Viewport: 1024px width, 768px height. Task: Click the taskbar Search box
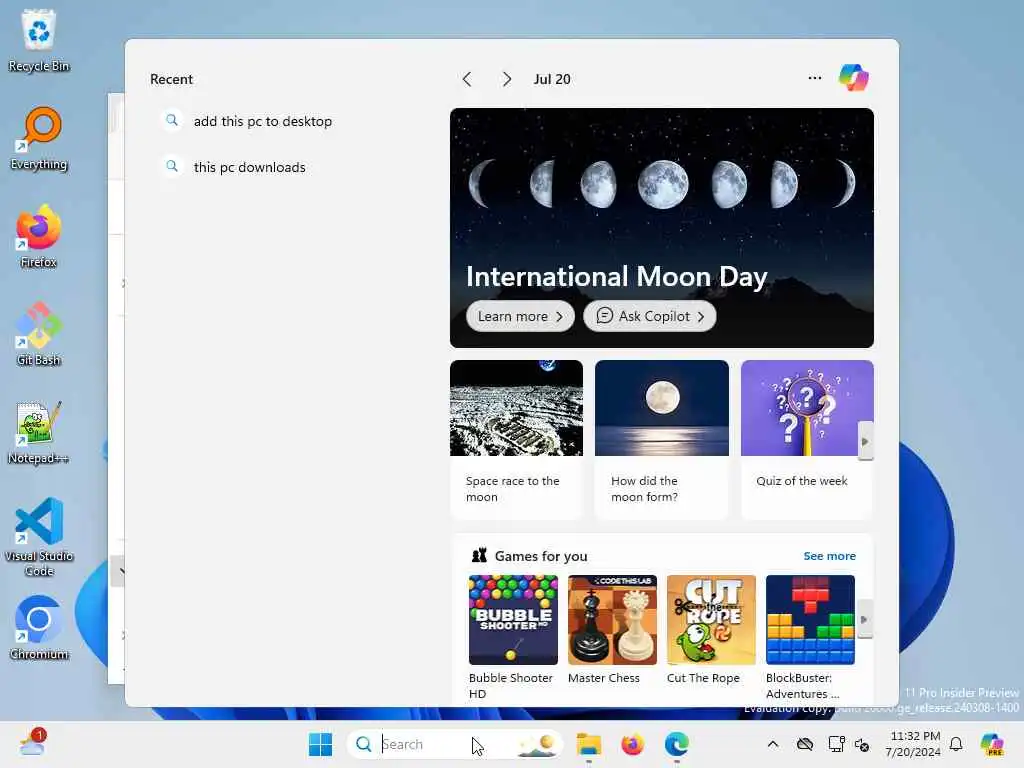click(455, 744)
